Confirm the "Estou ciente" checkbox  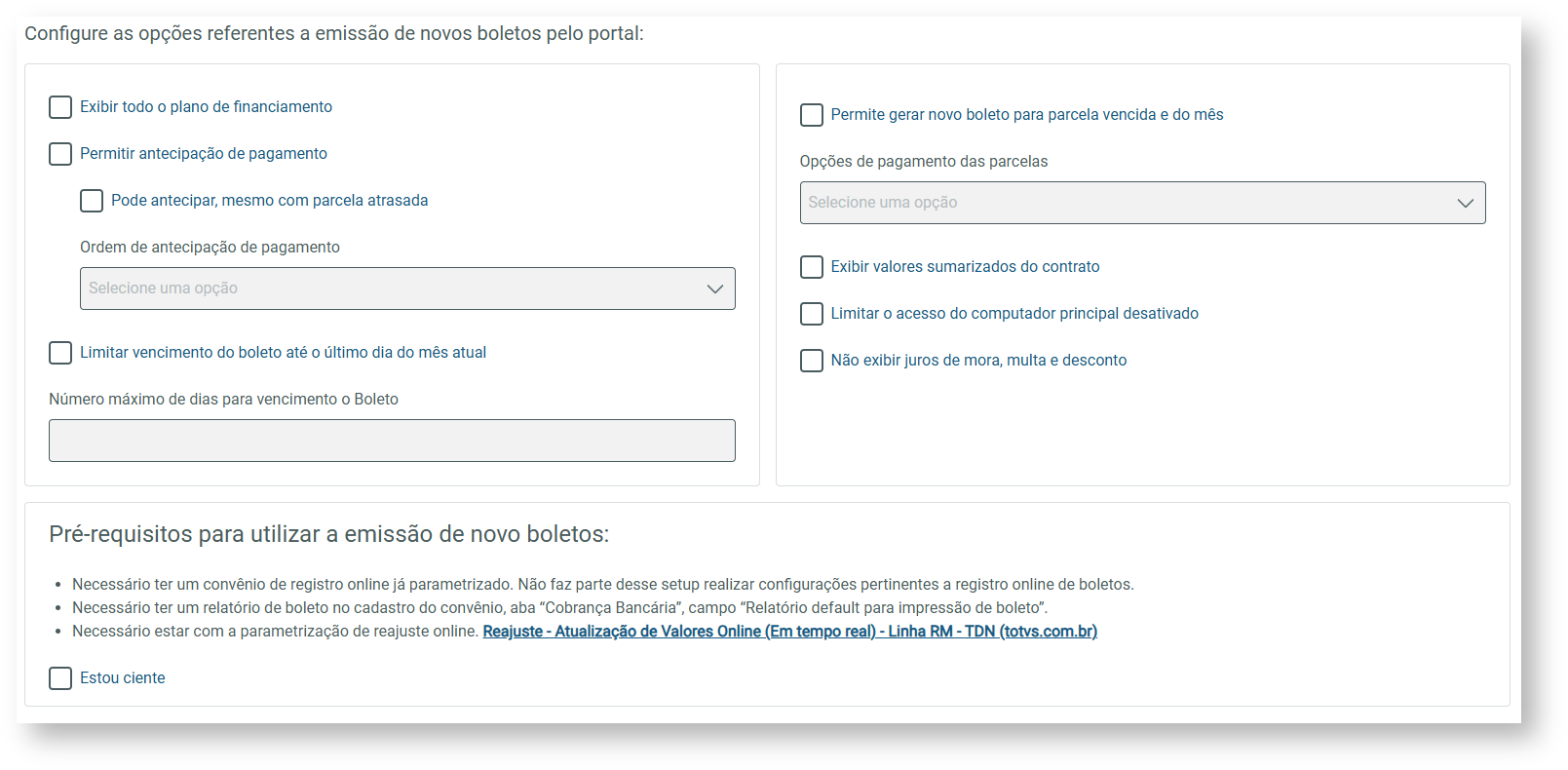[x=59, y=677]
